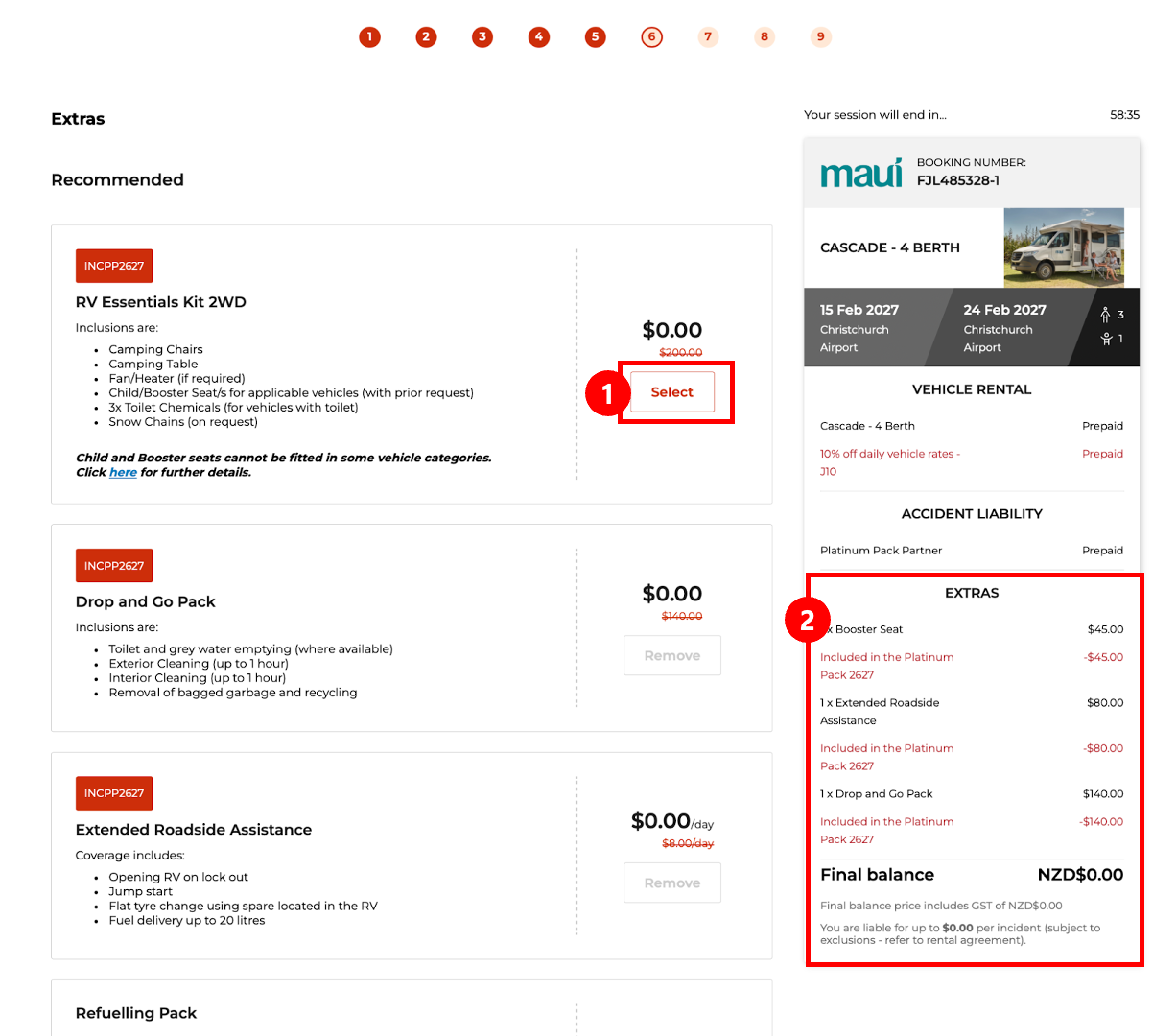Click the pickup date 15 Feb 2027
This screenshot has width=1153, height=1036.
(x=859, y=310)
